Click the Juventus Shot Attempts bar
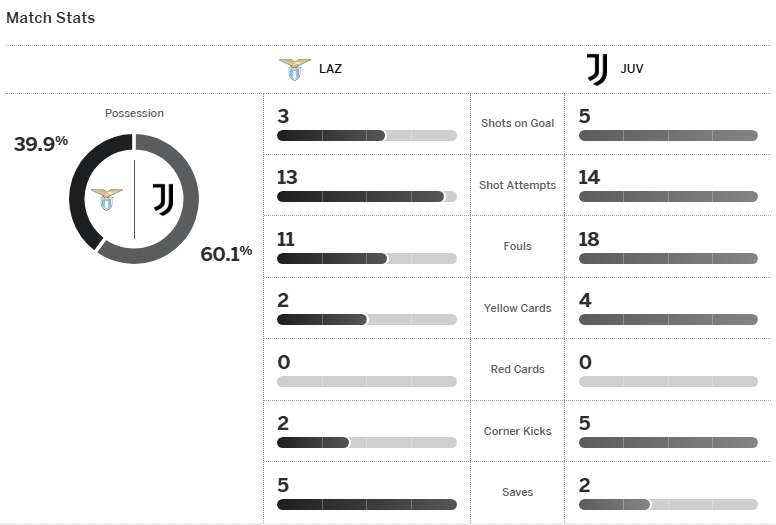The image size is (776, 525). (x=668, y=197)
